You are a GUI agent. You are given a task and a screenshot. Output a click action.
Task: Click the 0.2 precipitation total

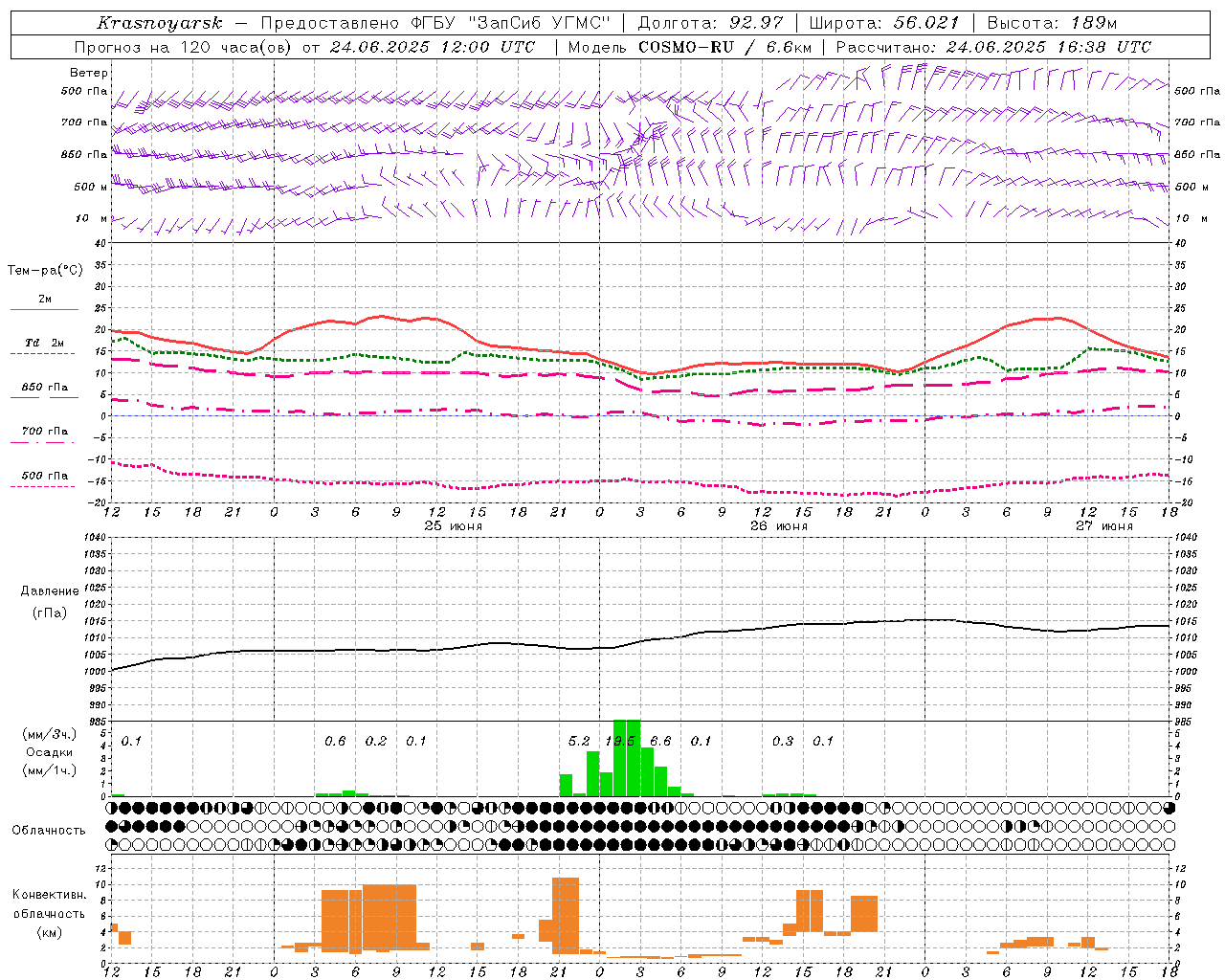tap(376, 741)
